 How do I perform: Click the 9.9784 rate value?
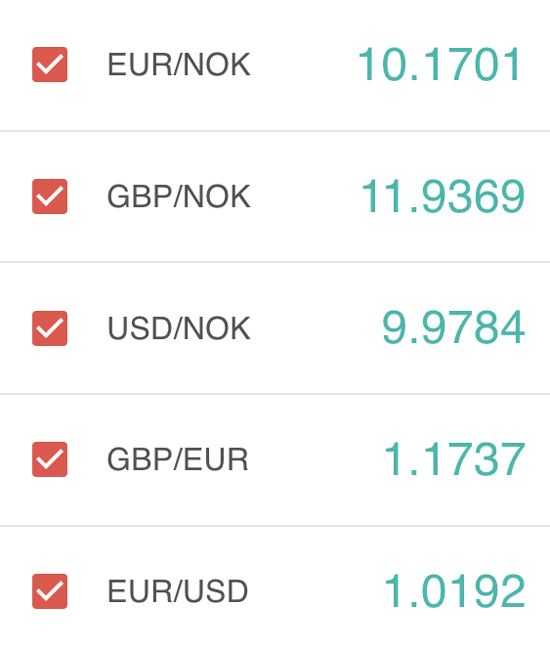453,328
